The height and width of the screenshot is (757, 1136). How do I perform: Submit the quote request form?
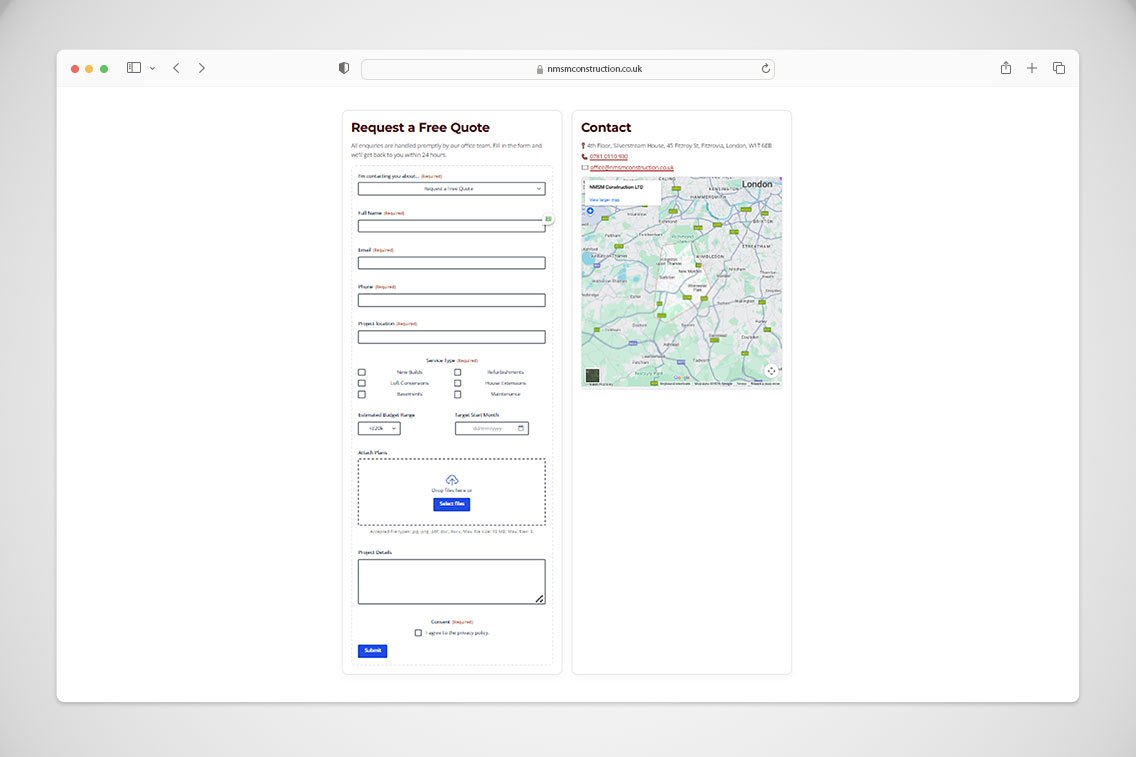click(x=372, y=651)
